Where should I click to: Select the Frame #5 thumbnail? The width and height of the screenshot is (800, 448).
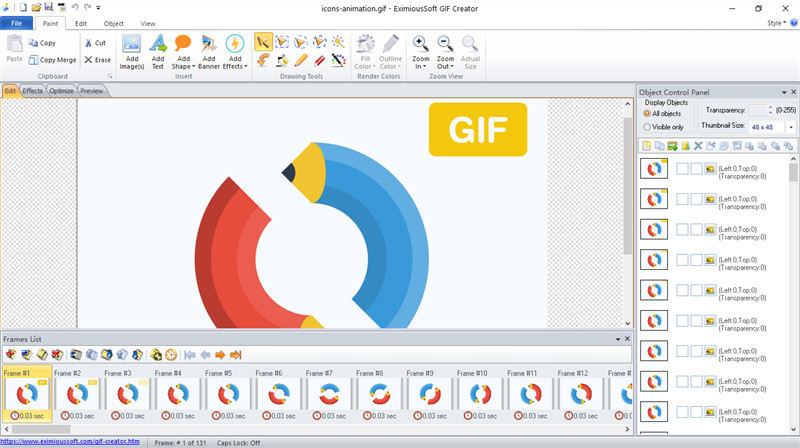coord(229,394)
